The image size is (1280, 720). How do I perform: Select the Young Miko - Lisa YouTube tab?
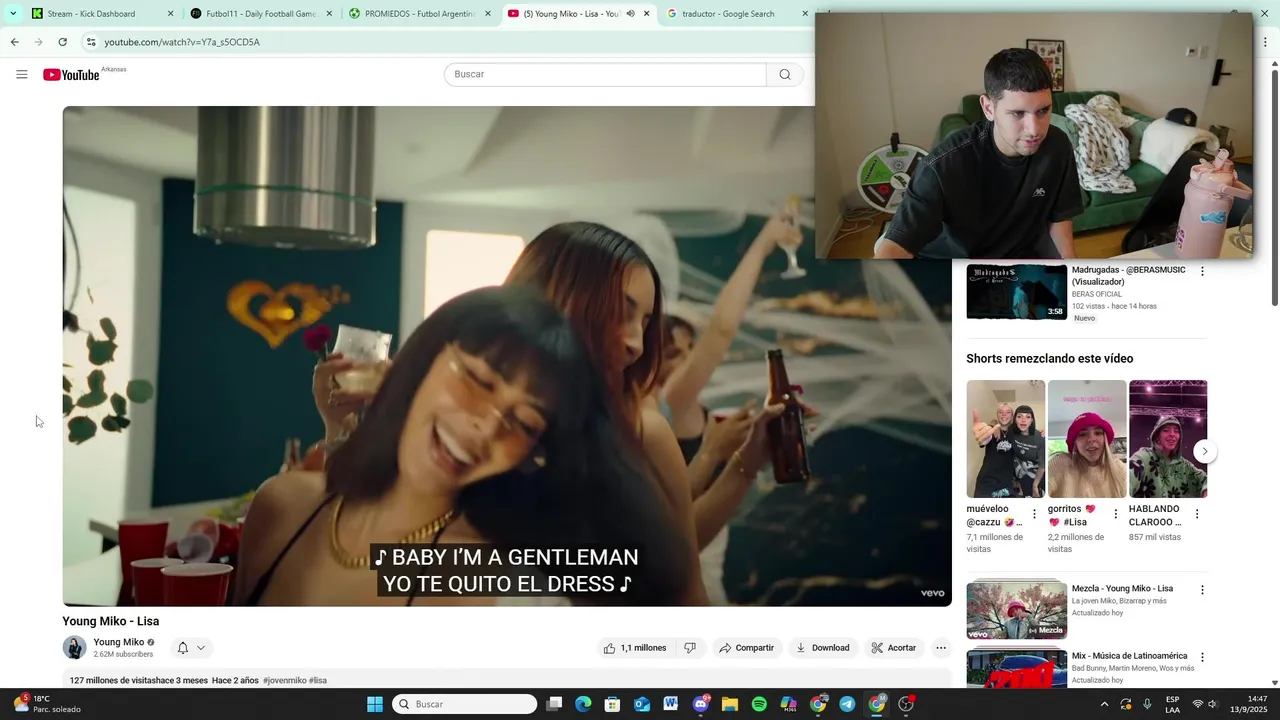pos(578,14)
